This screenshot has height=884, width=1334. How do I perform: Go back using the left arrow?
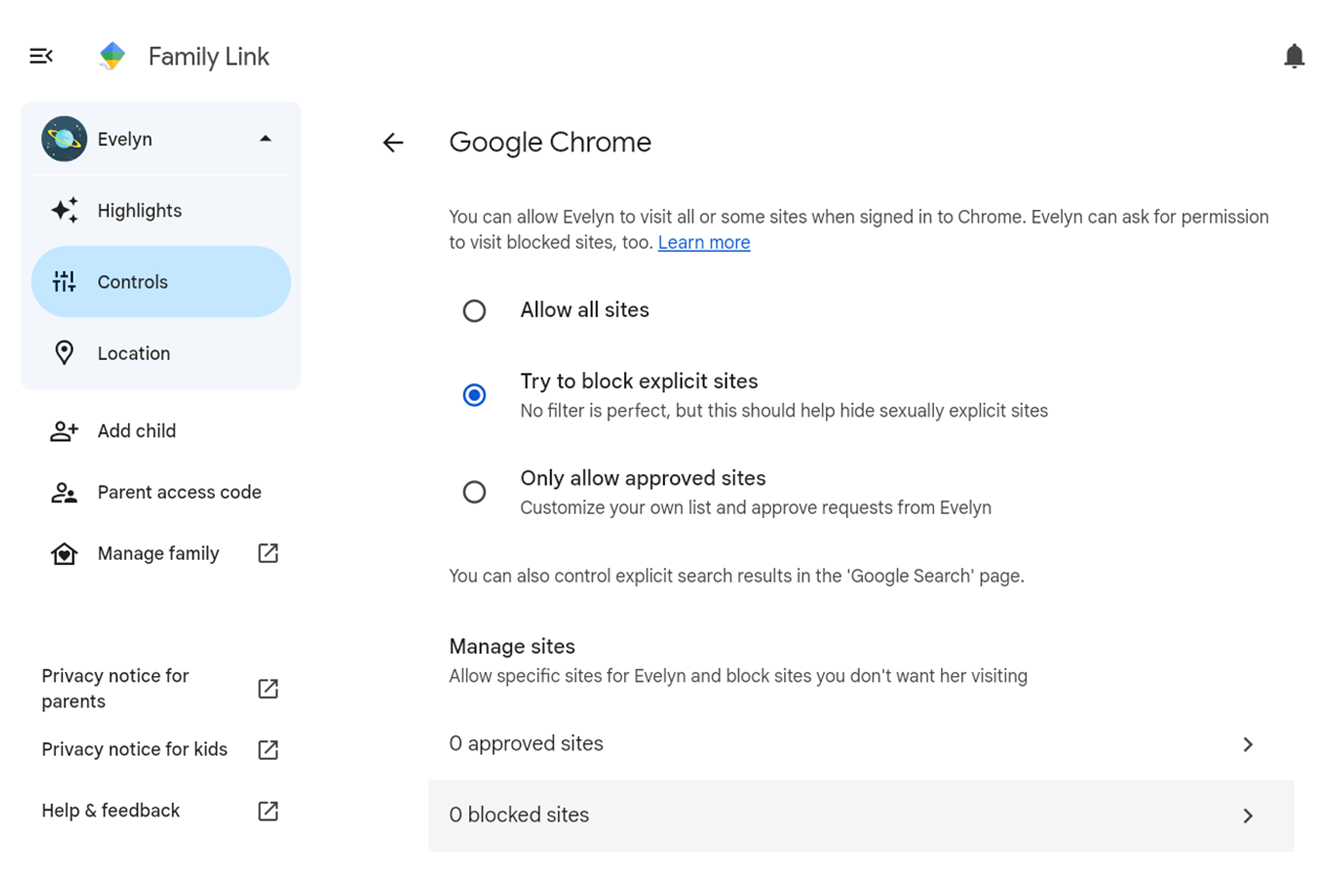pyautogui.click(x=393, y=143)
